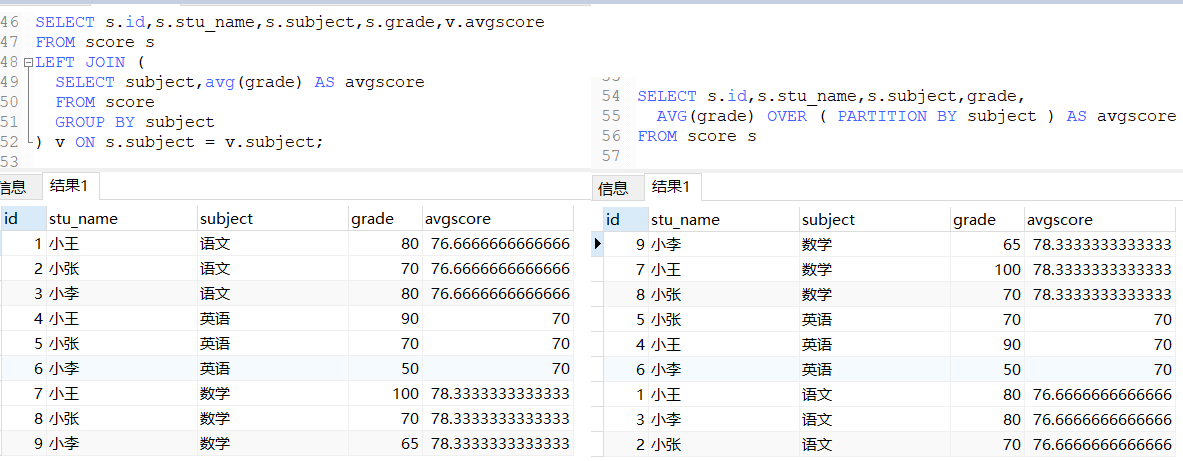Select grade 90 cell in left-grid row id 4
This screenshot has width=1183, height=461.
pos(386,318)
